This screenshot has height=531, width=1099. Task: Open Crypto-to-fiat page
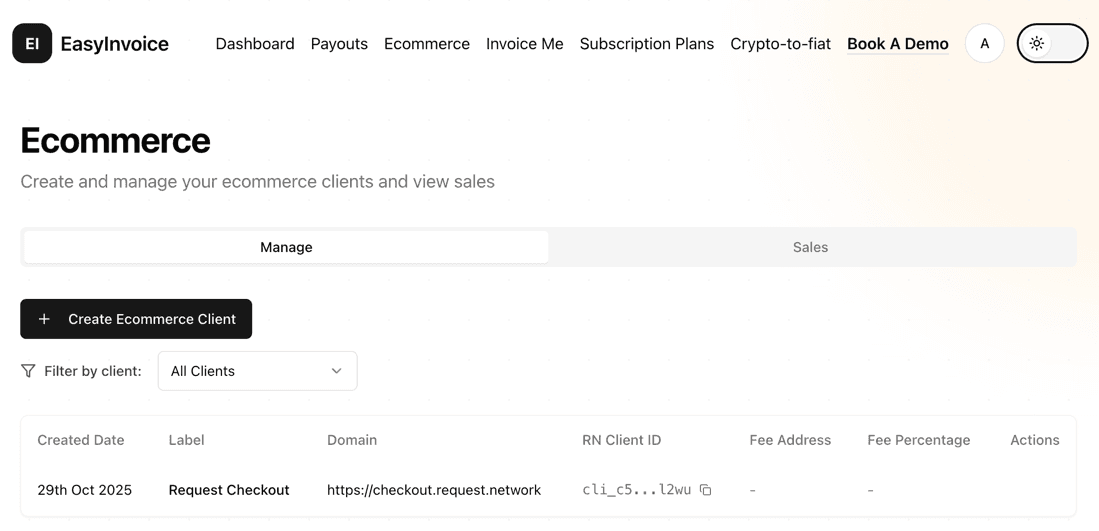click(780, 44)
